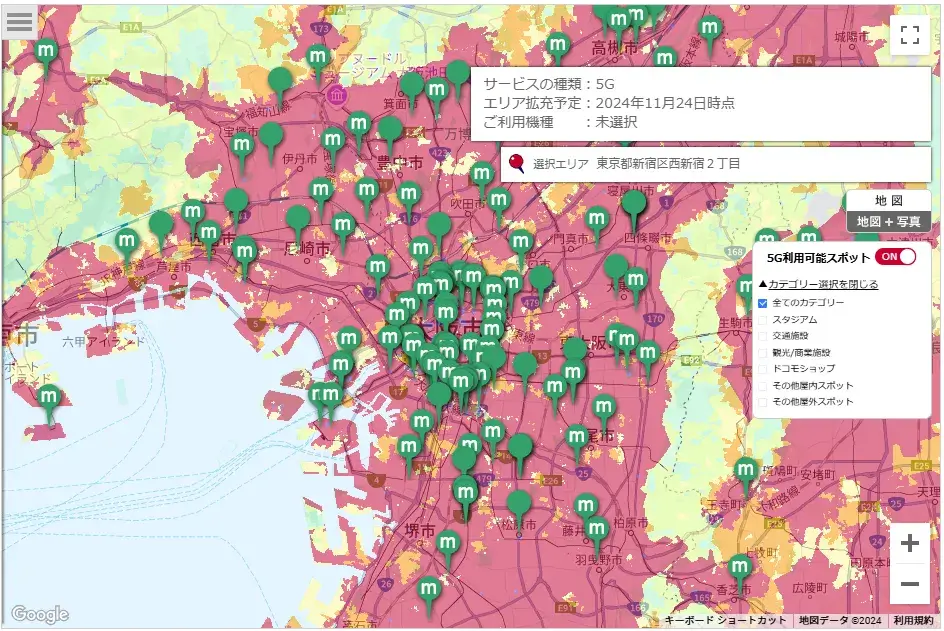The width and height of the screenshot is (944, 631).
Task: Zoom in on the map
Action: (909, 543)
